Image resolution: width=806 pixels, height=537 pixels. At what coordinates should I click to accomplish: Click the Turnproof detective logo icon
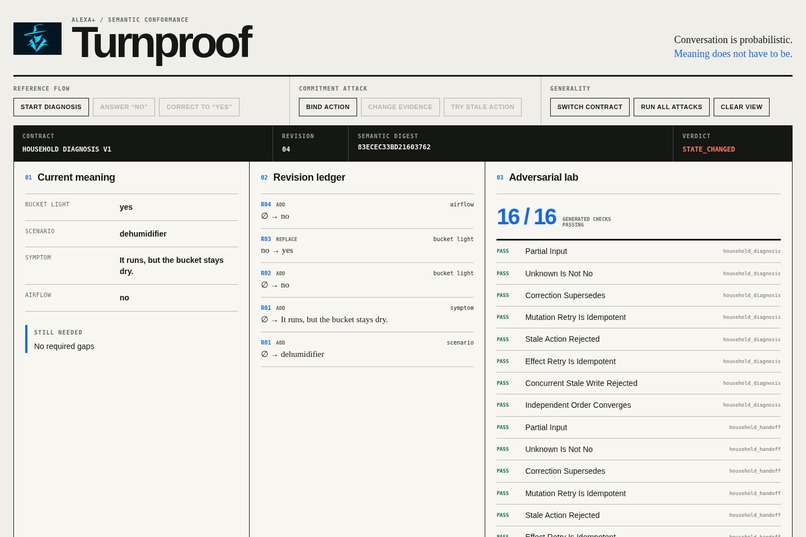point(38,39)
